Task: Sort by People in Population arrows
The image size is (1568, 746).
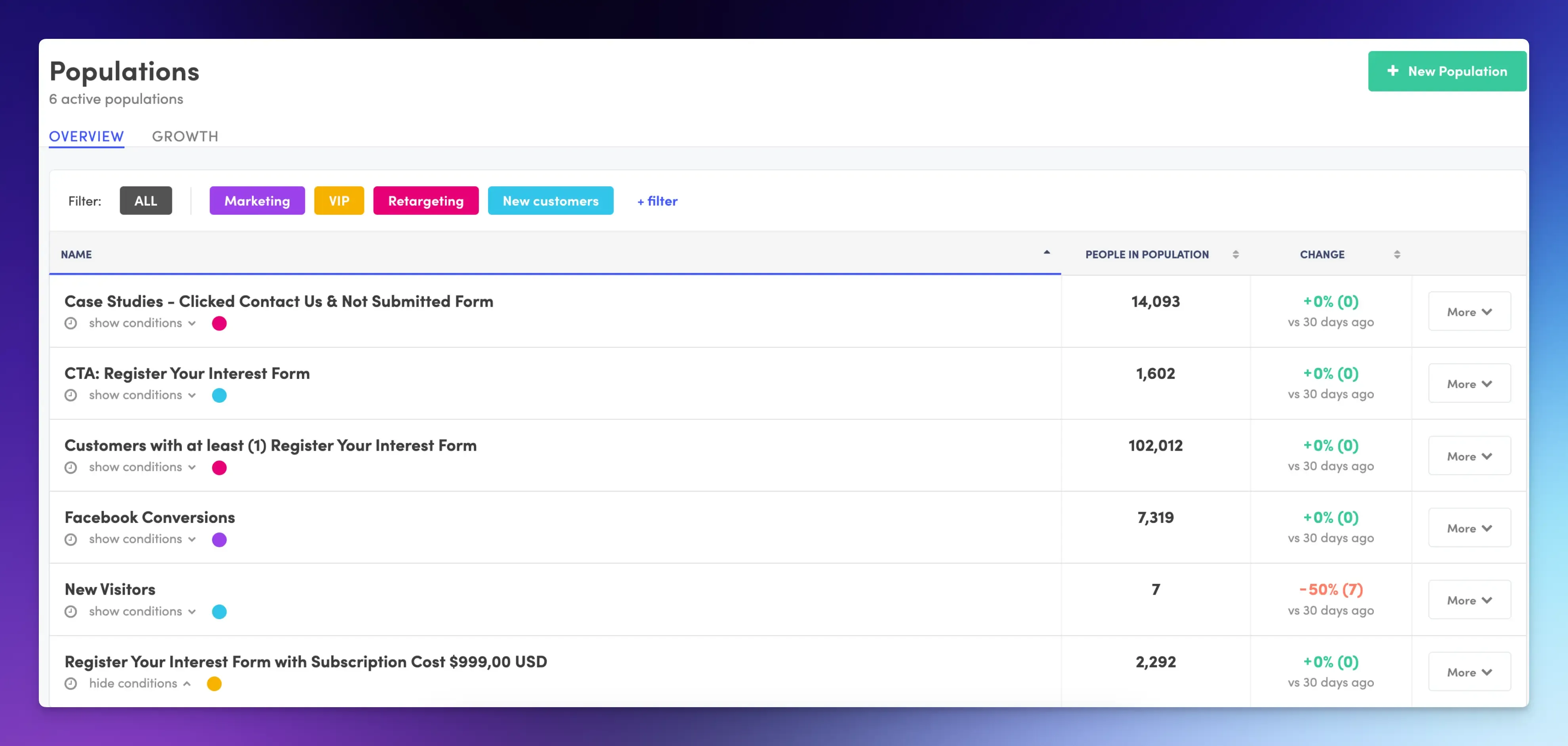Action: (x=1235, y=254)
